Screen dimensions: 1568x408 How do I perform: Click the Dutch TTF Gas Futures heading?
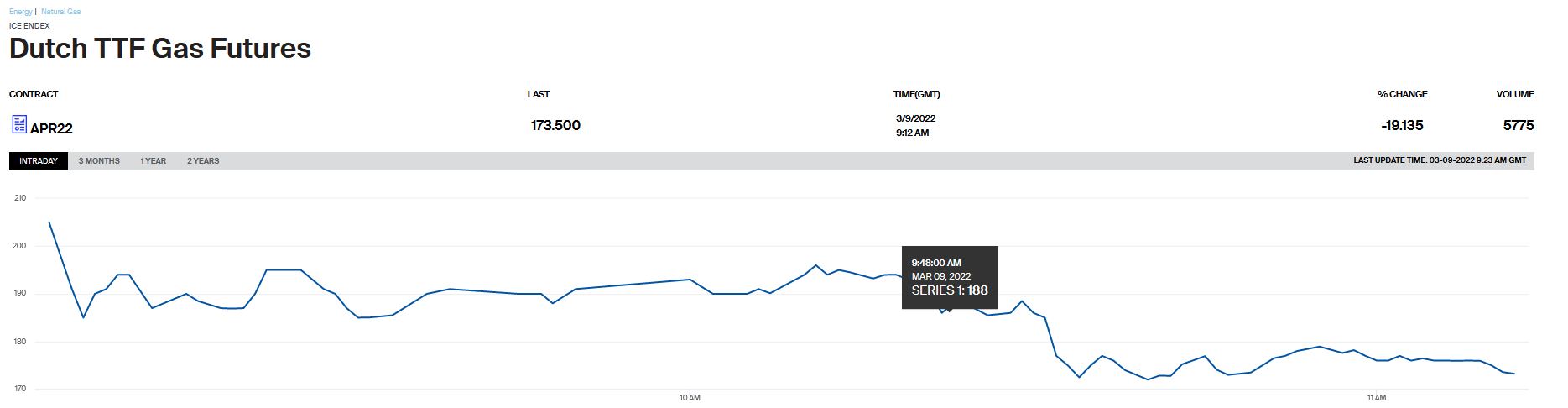tap(160, 49)
